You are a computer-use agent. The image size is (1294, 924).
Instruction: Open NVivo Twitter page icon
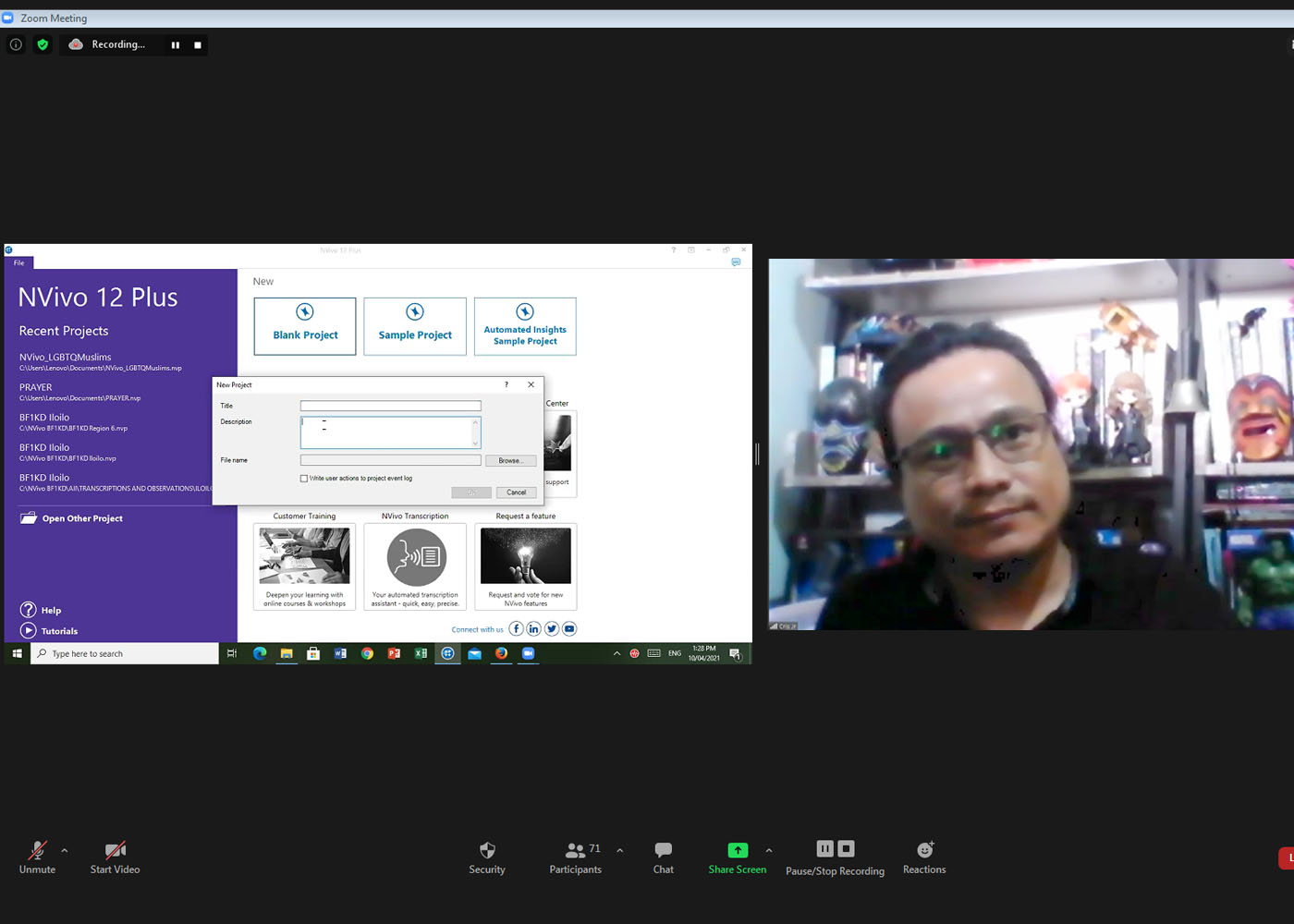pyautogui.click(x=552, y=629)
